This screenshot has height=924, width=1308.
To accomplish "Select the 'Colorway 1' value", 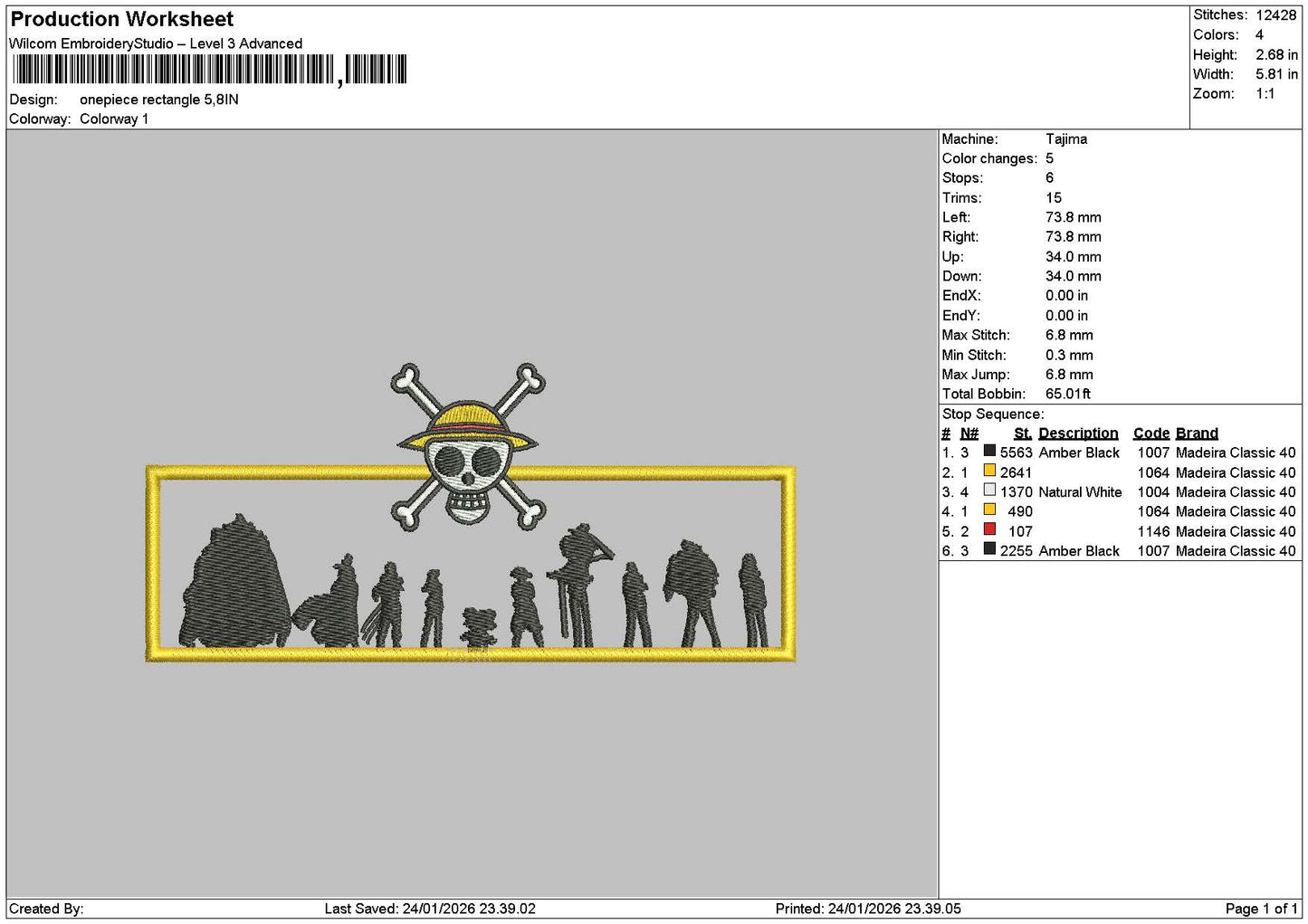I will tap(114, 119).
